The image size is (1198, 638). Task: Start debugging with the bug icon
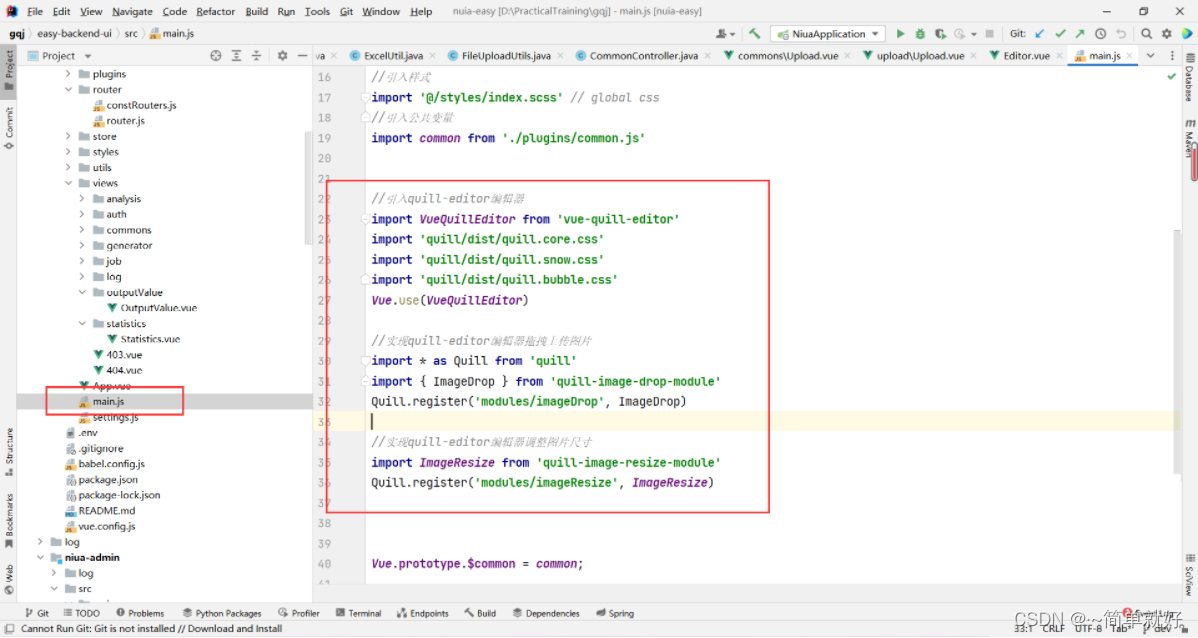tap(919, 34)
